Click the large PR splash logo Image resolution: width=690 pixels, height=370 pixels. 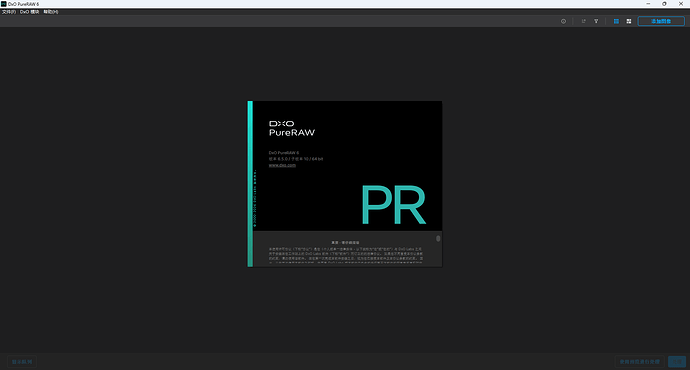point(393,205)
